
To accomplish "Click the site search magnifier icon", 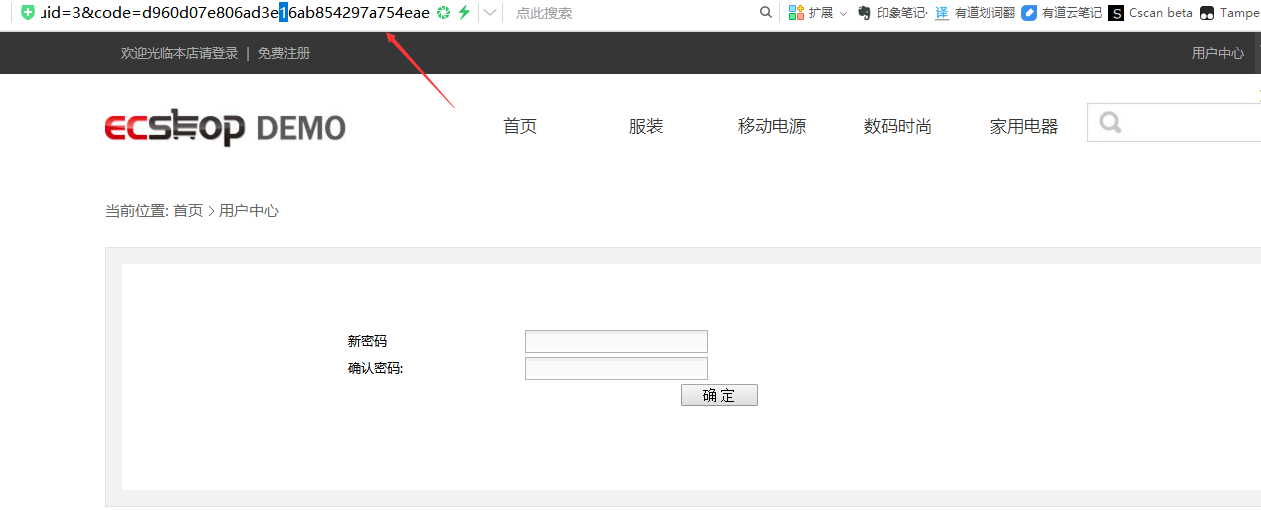I will click(x=1110, y=123).
